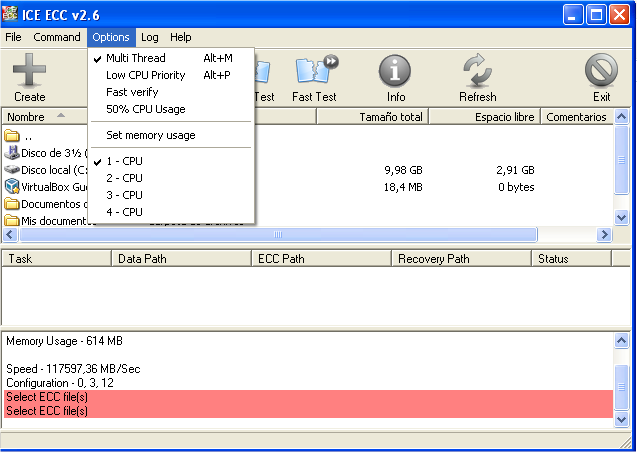Image resolution: width=637 pixels, height=452 pixels.
Task: Click file list scroll down arrow
Action: (622, 217)
